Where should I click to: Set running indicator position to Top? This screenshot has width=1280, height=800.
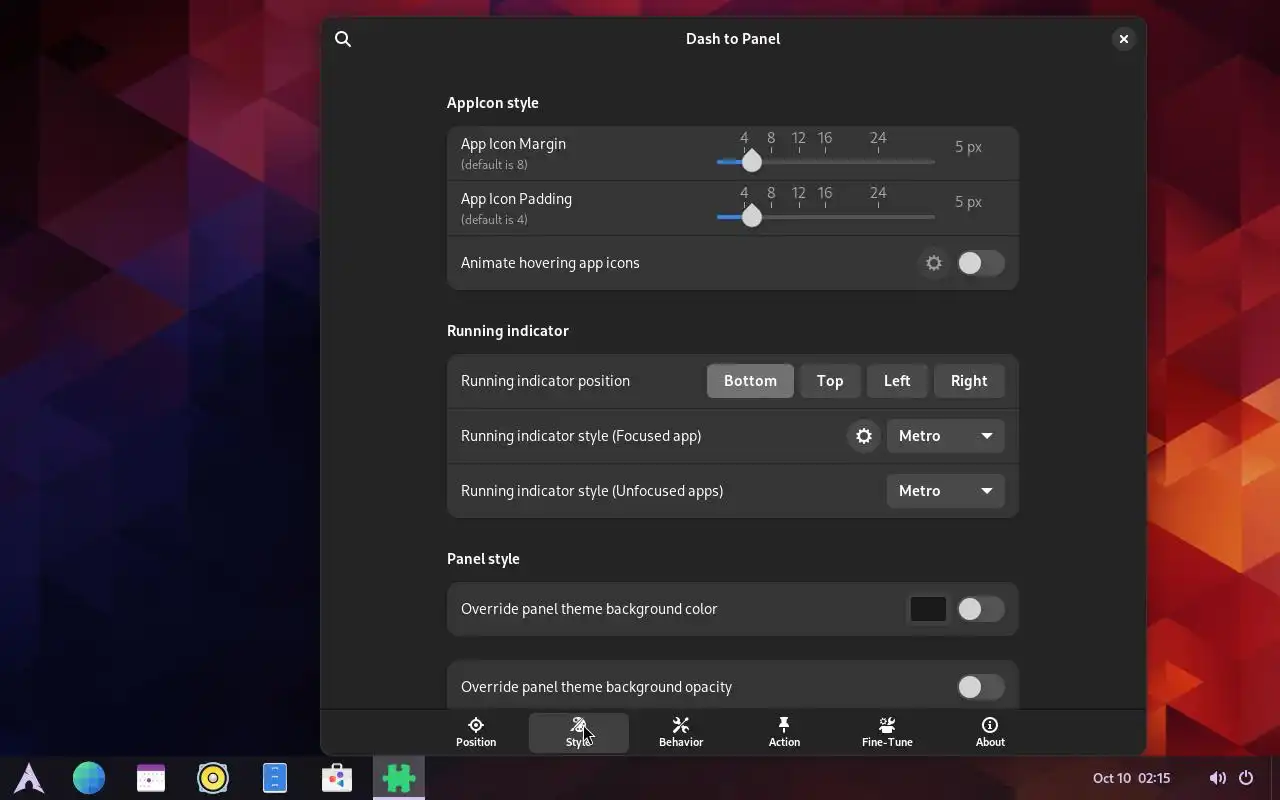tap(830, 381)
